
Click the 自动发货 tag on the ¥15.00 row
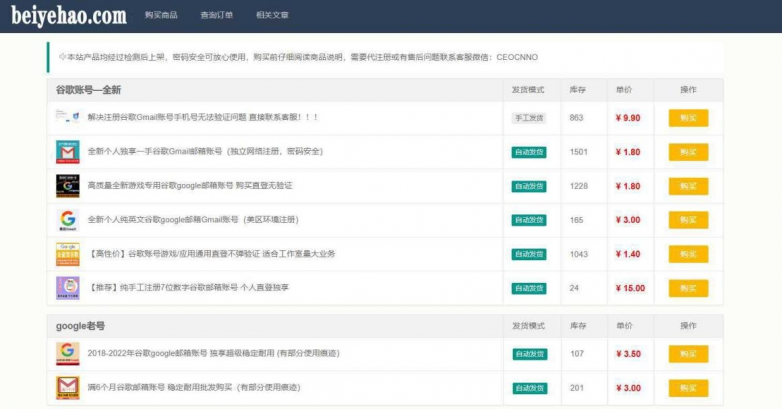coord(529,288)
